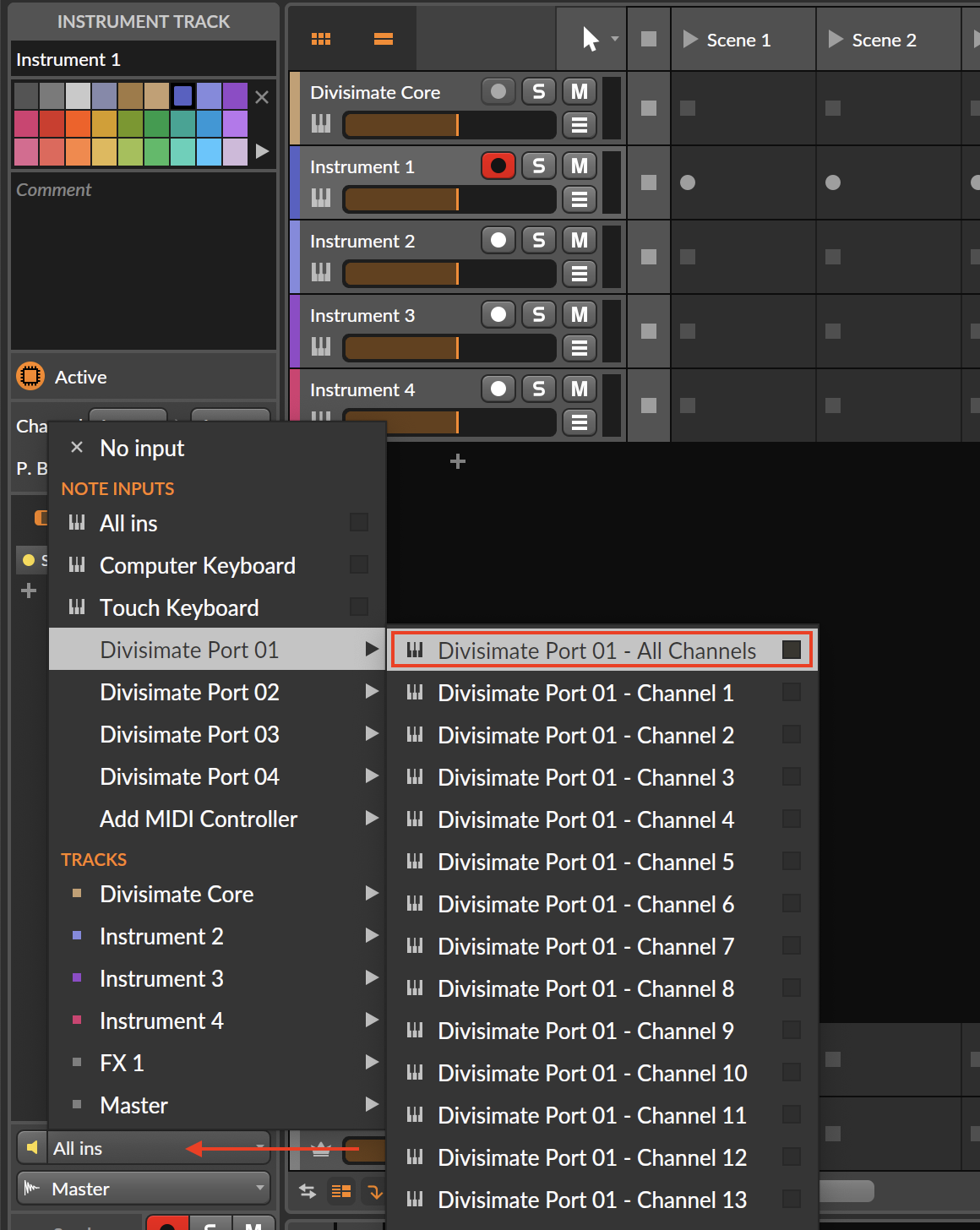Click the plus icon to add track
980x1230 pixels.
458,461
